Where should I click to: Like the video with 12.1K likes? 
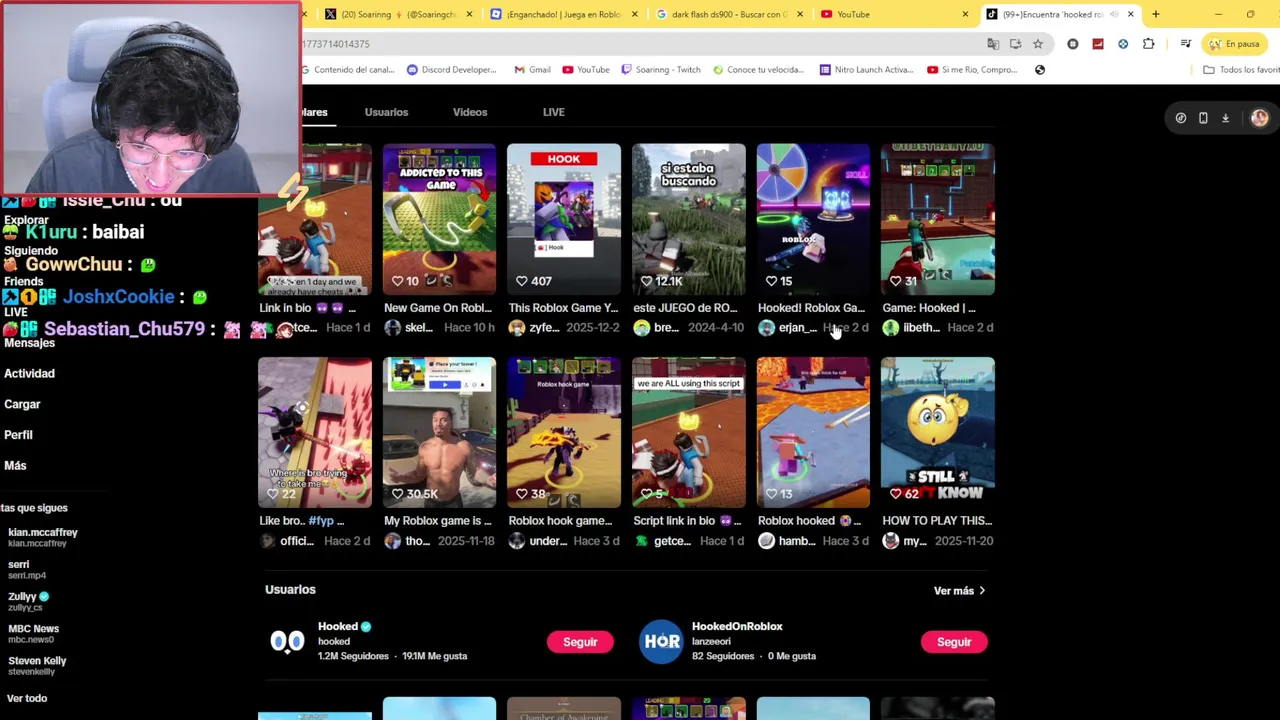[646, 281]
